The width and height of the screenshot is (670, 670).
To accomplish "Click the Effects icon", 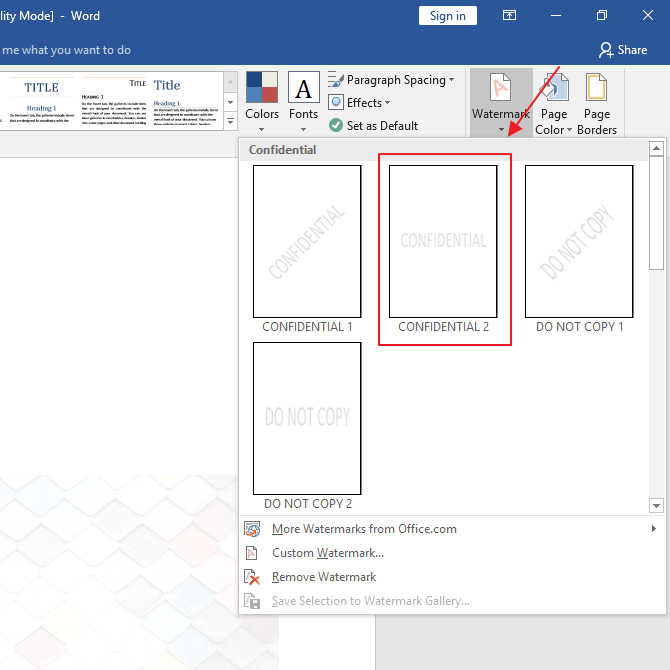I will pyautogui.click(x=336, y=103).
